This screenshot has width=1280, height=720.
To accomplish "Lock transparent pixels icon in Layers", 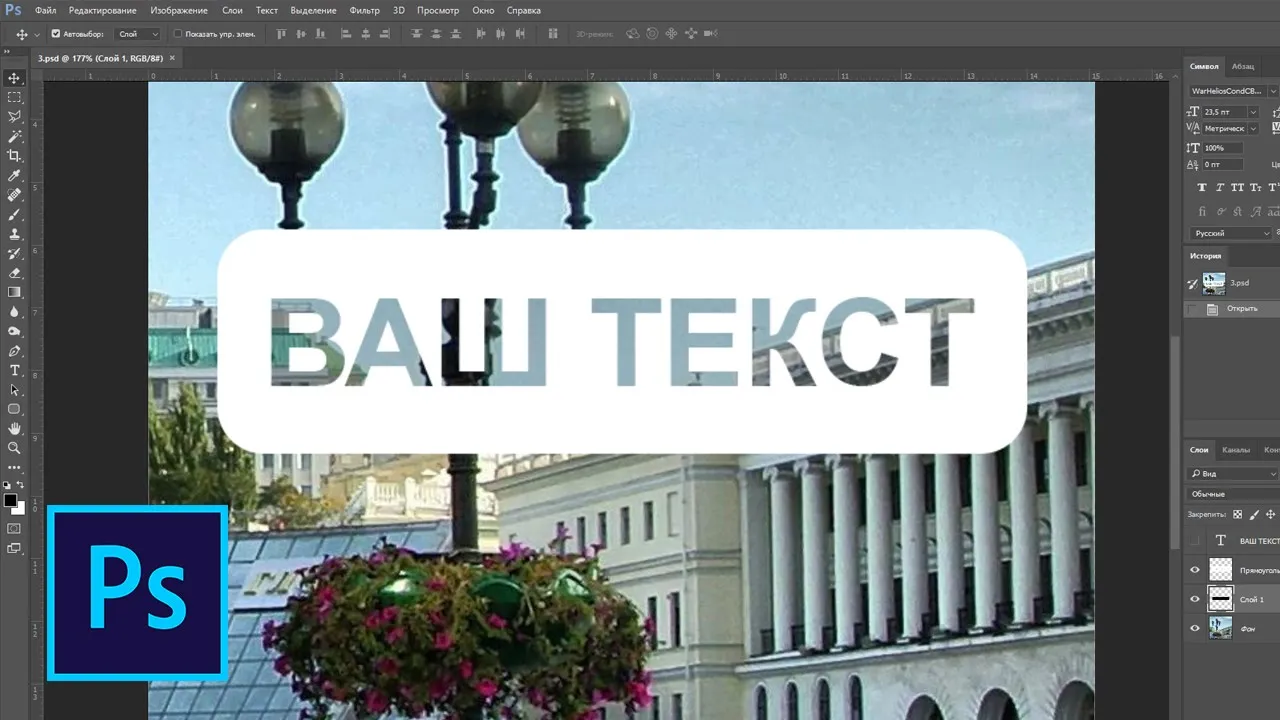I will (x=1237, y=514).
